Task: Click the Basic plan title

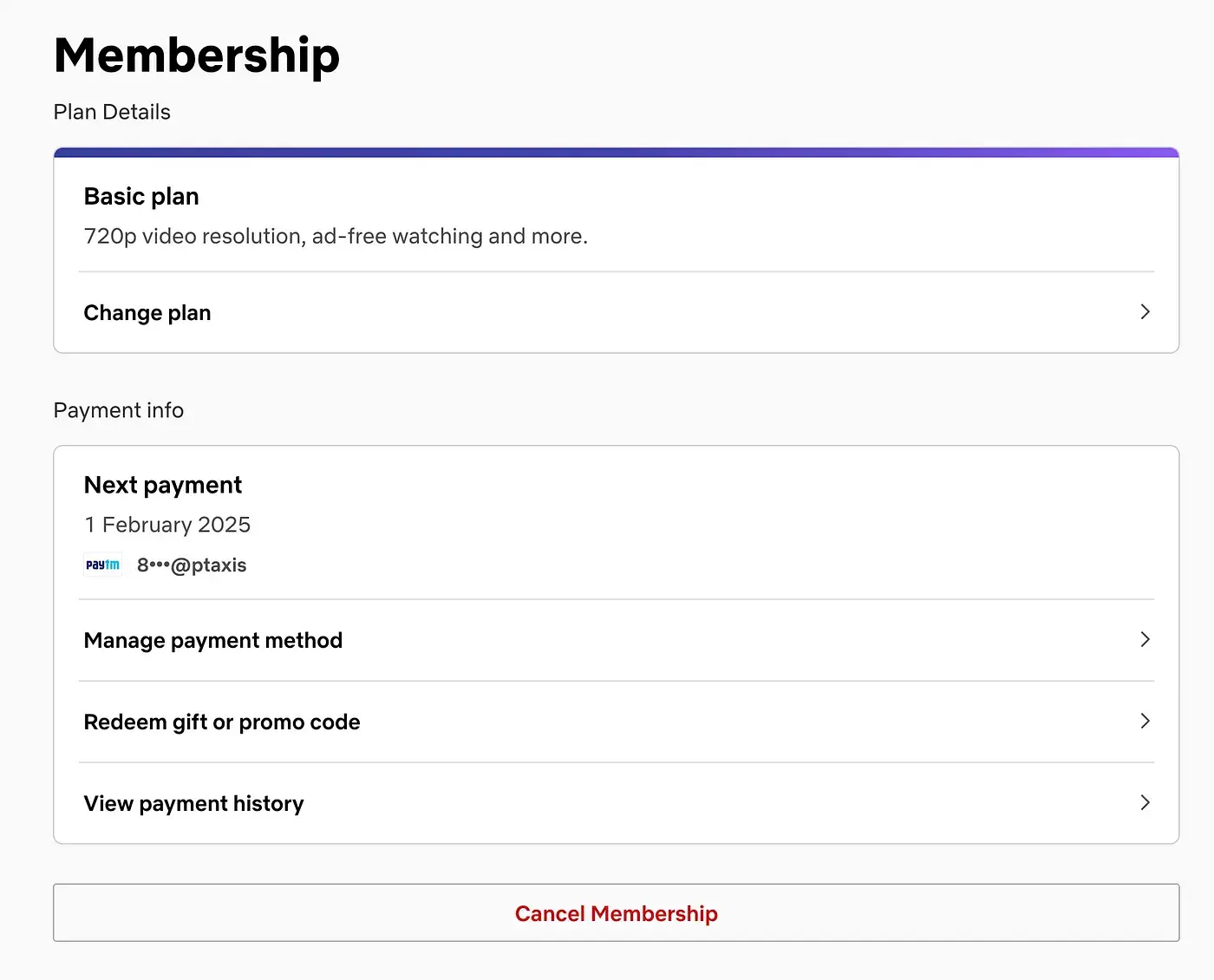Action: click(141, 197)
